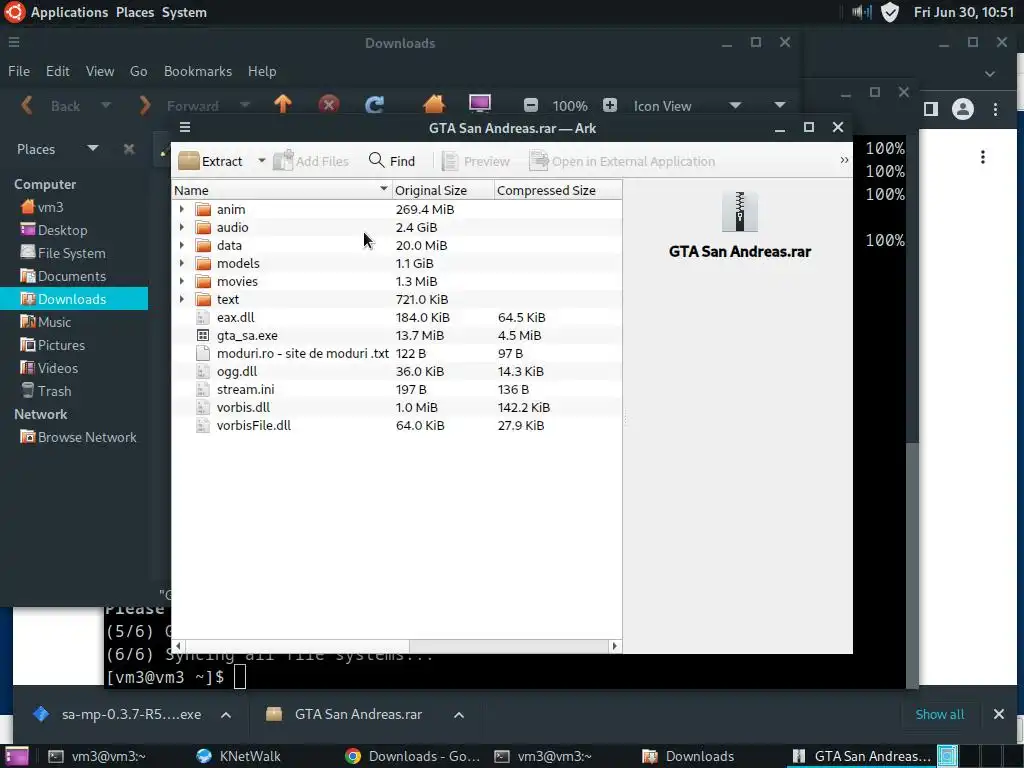Open Pictures folder in sidebar
The height and width of the screenshot is (768, 1024).
coord(52,345)
